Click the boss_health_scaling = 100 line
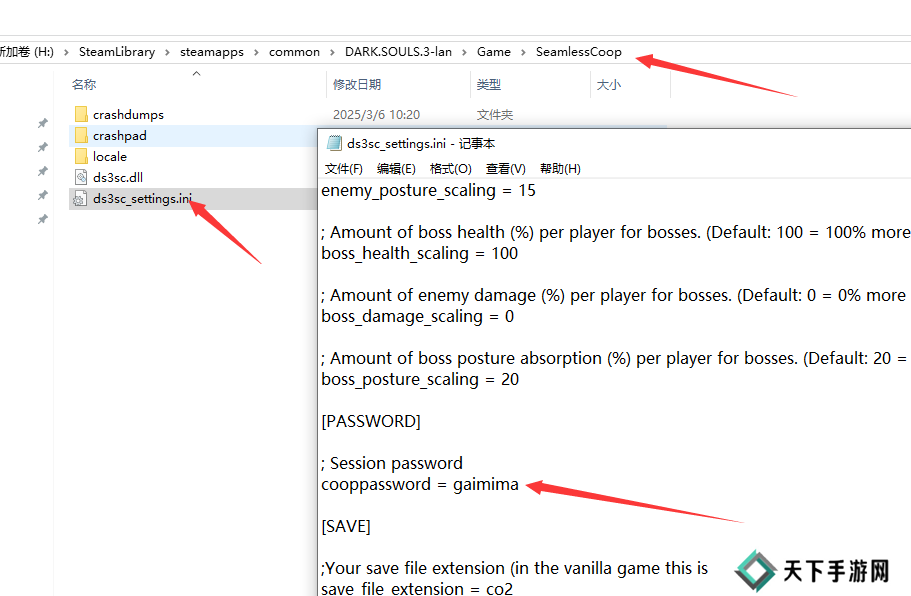This screenshot has height=596, width=911. pos(420,254)
